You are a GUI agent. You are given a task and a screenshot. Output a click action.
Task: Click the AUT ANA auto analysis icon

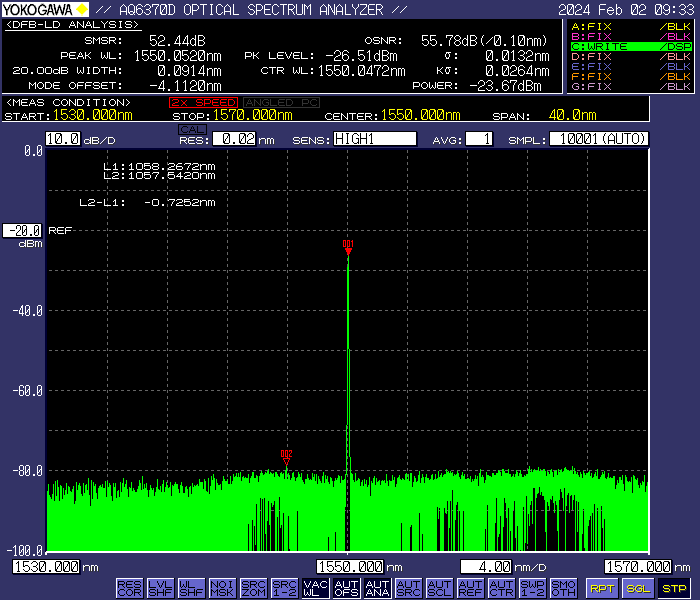click(x=377, y=587)
